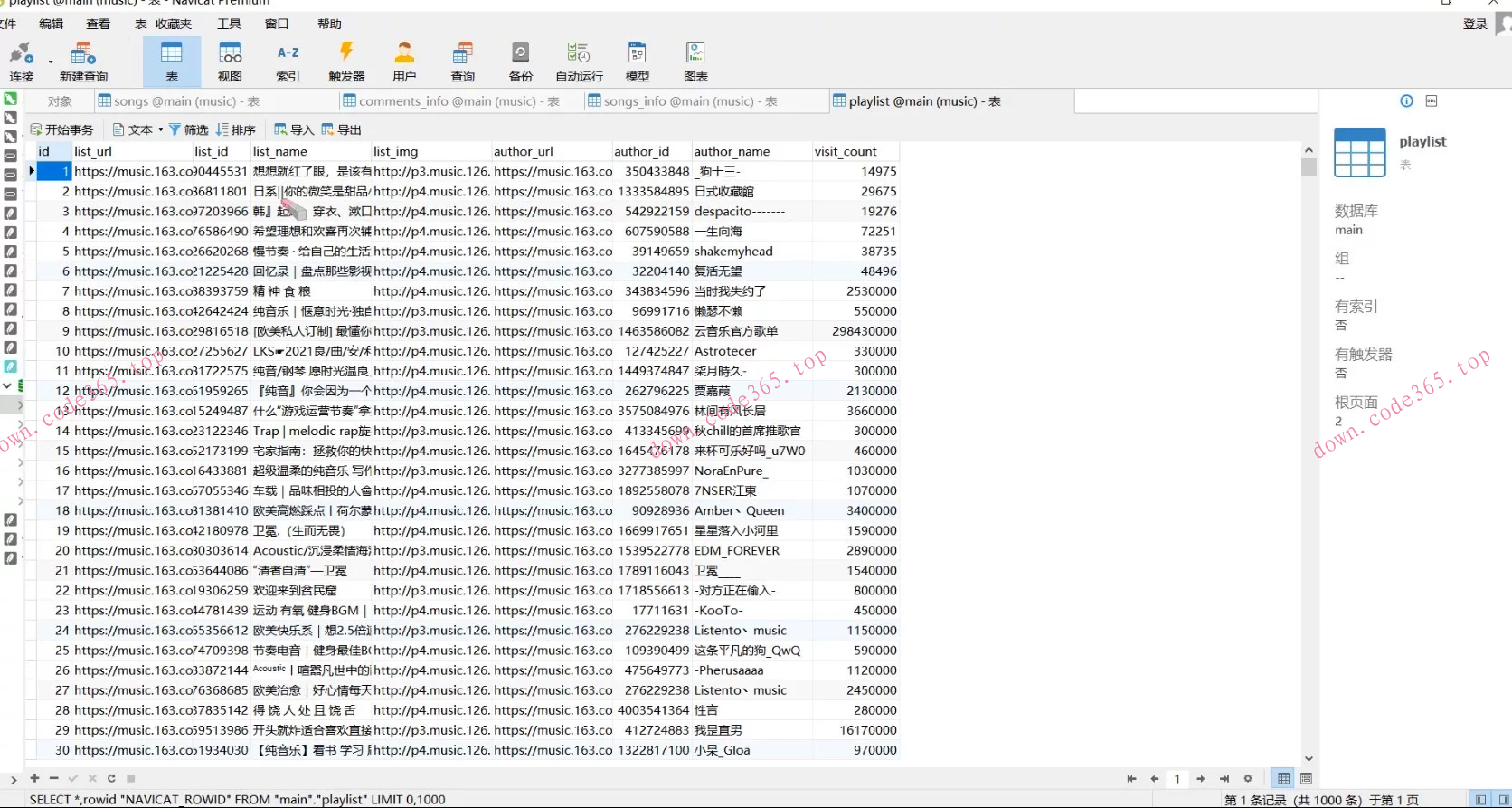The height and width of the screenshot is (808, 1512).
Task: Click the 模型 (Model) toolbar icon
Action: point(638,62)
